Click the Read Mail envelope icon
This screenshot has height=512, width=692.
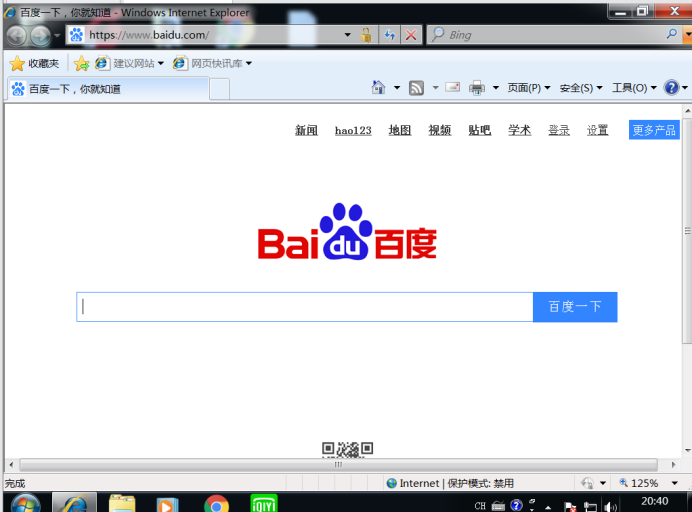[x=452, y=87]
